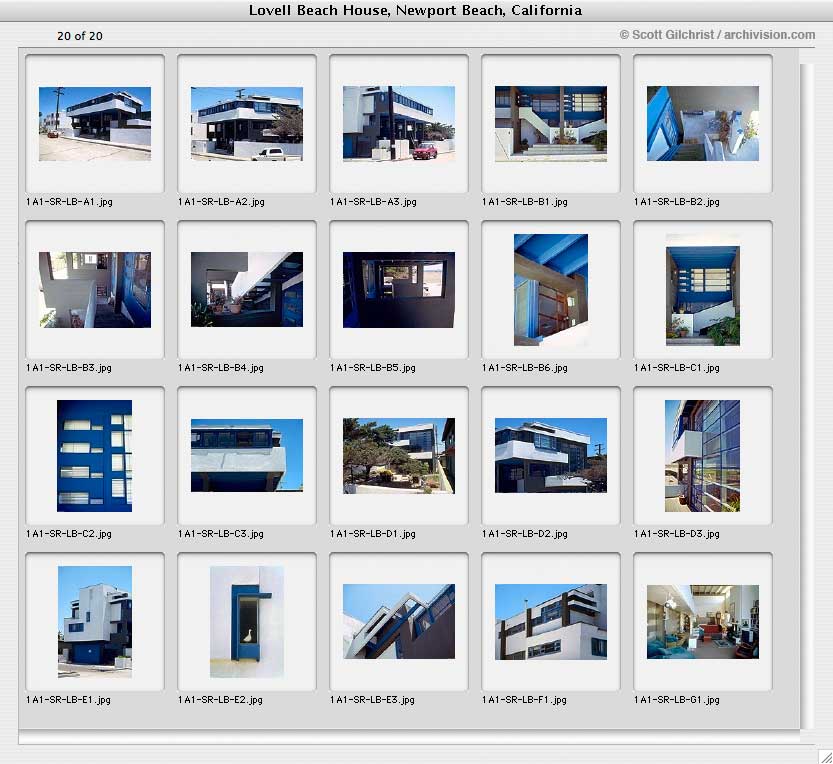Click the filename label 1A1-SR-LB-B5.jpg
The width and height of the screenshot is (833, 764).
pos(372,368)
